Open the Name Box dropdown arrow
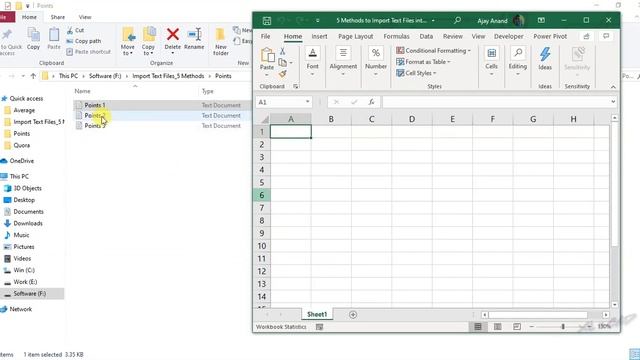This screenshot has width=640, height=360. click(x=307, y=102)
